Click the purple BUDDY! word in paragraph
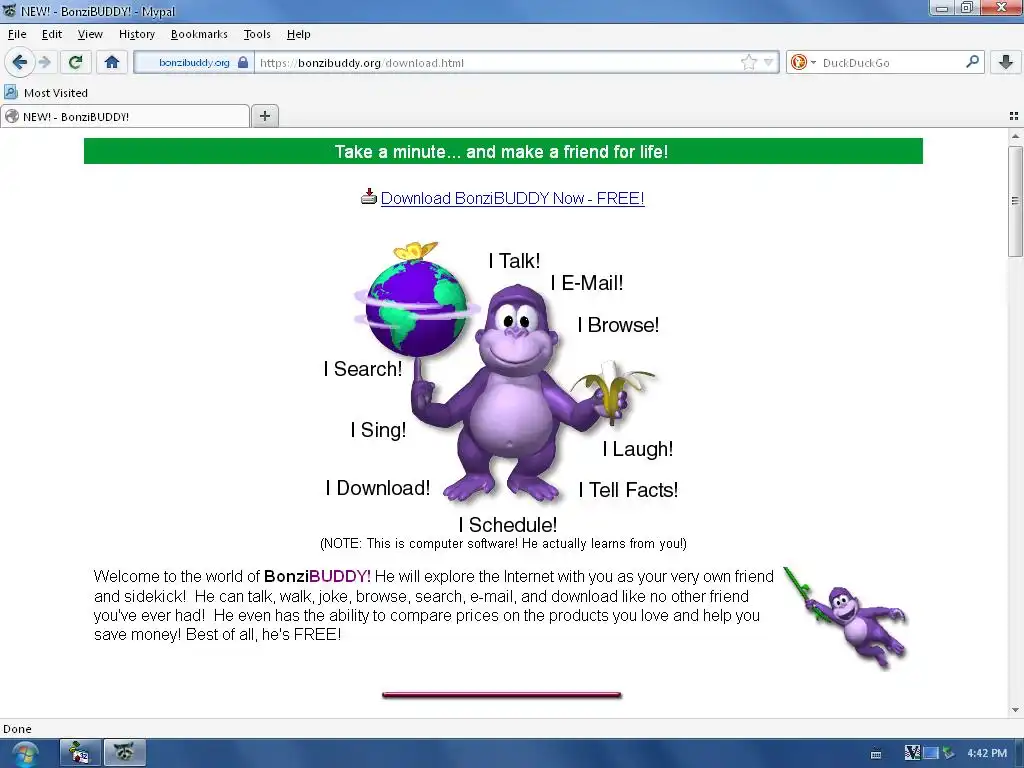The width and height of the screenshot is (1024, 768). click(x=340, y=577)
